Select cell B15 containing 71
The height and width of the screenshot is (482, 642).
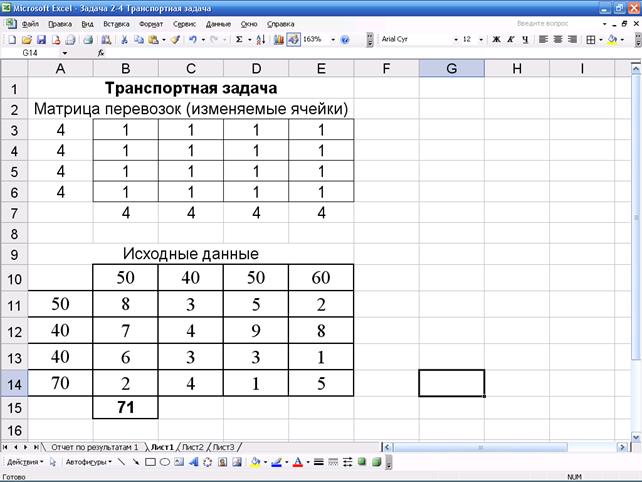point(125,407)
